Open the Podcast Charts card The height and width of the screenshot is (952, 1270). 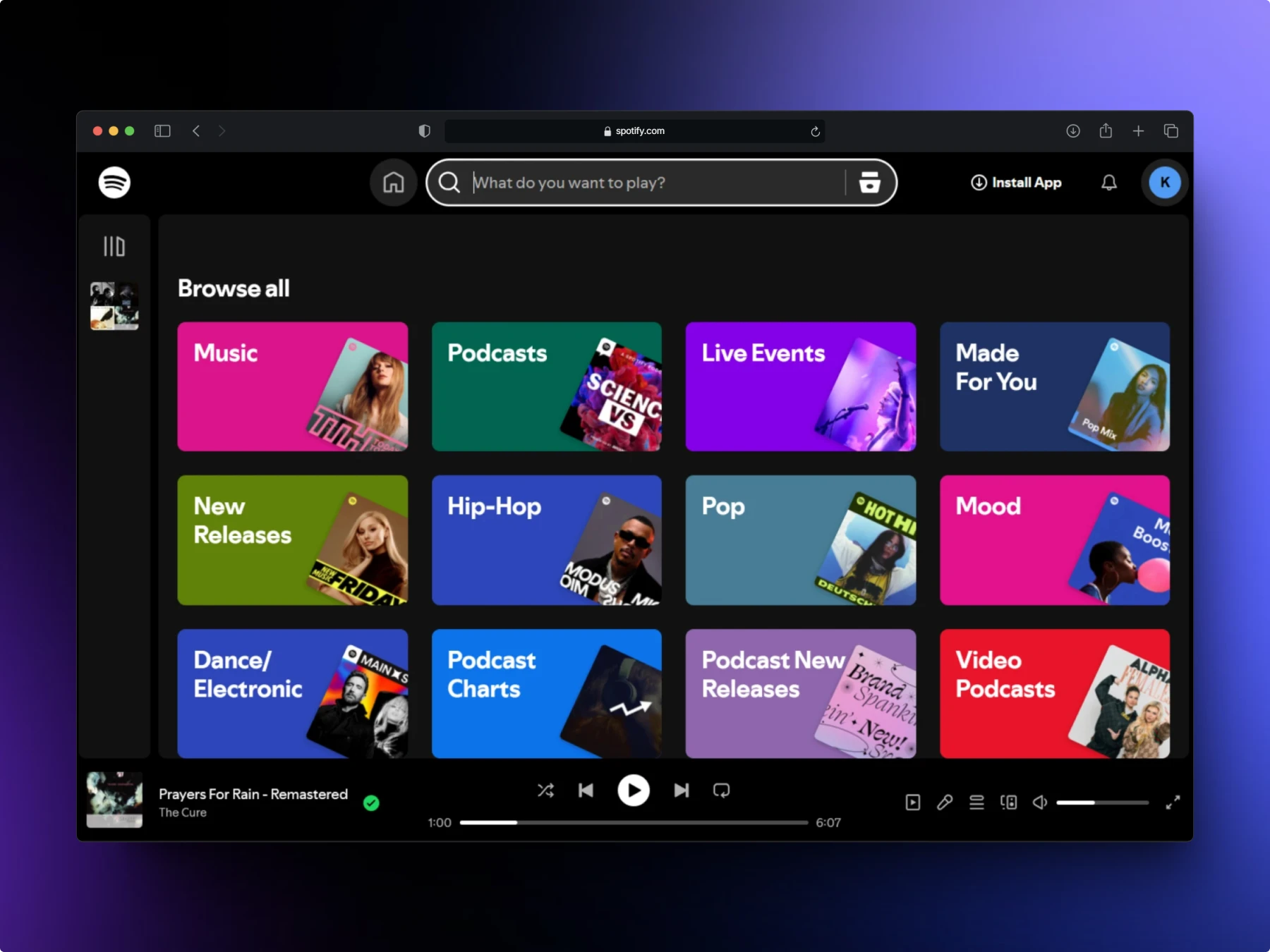click(547, 694)
